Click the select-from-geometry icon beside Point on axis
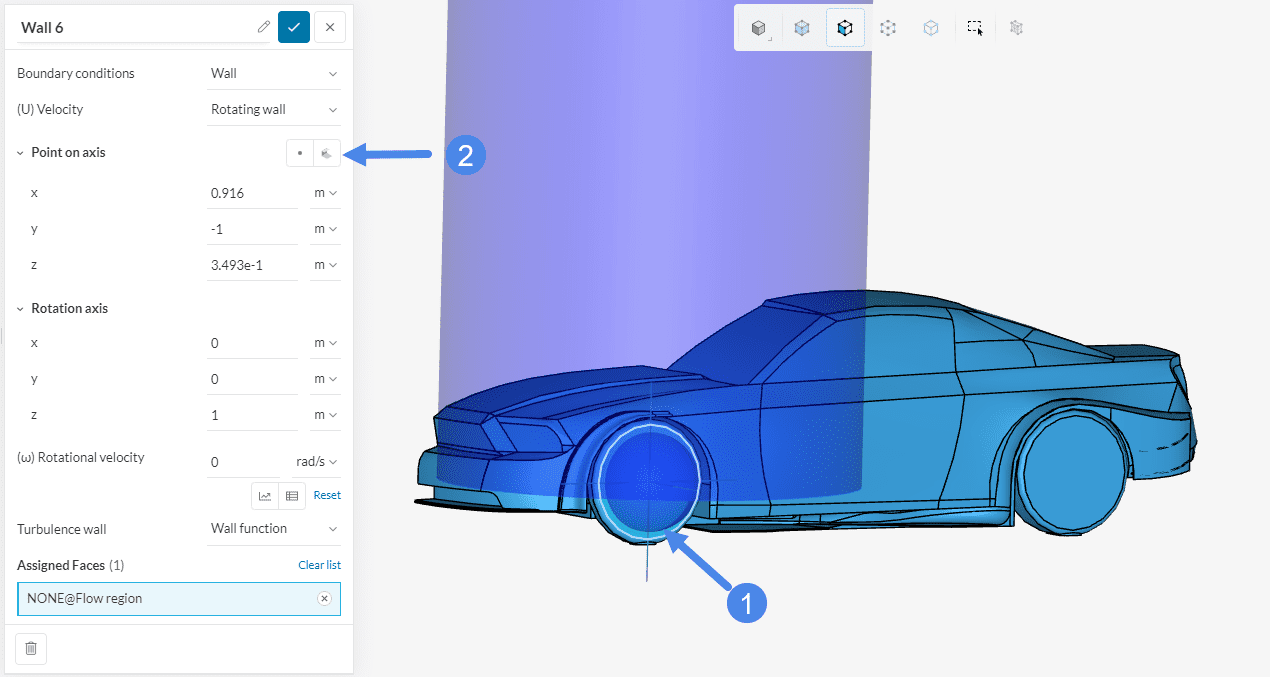 pos(327,153)
